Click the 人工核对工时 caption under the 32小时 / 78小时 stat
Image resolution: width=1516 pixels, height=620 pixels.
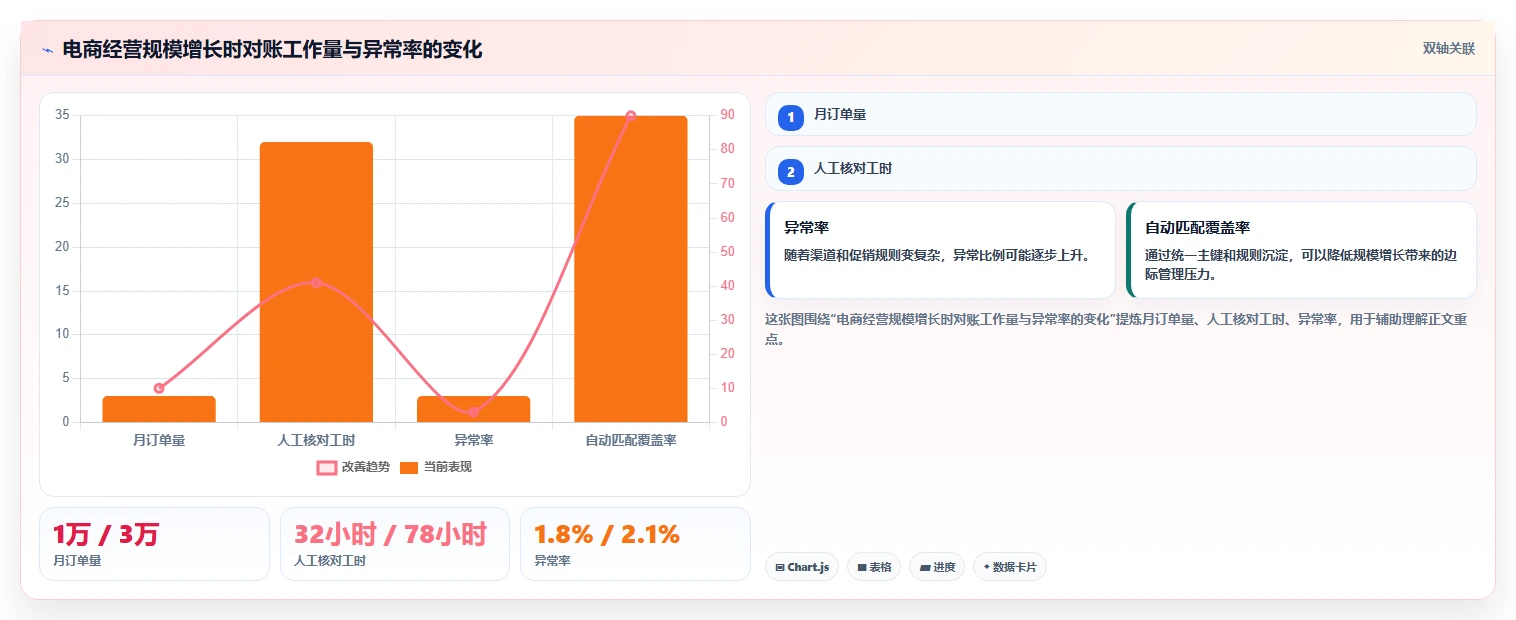[x=330, y=561]
